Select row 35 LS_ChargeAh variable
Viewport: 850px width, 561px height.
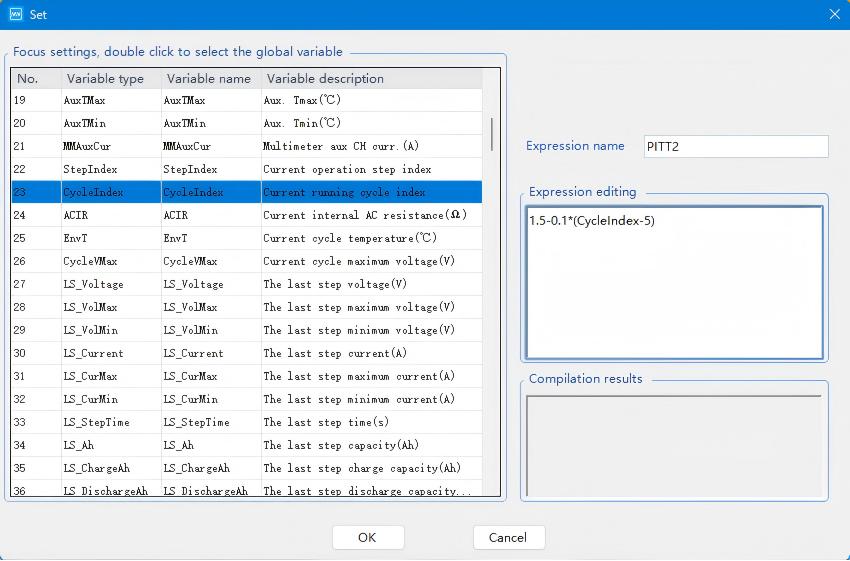pyautogui.click(x=247, y=468)
